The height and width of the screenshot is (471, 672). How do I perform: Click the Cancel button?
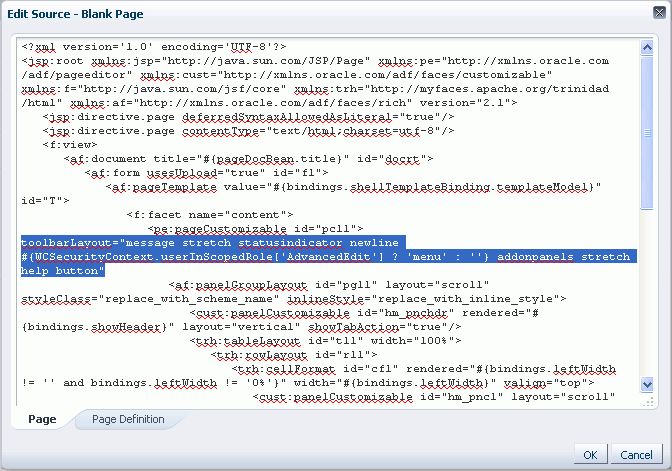(636, 455)
